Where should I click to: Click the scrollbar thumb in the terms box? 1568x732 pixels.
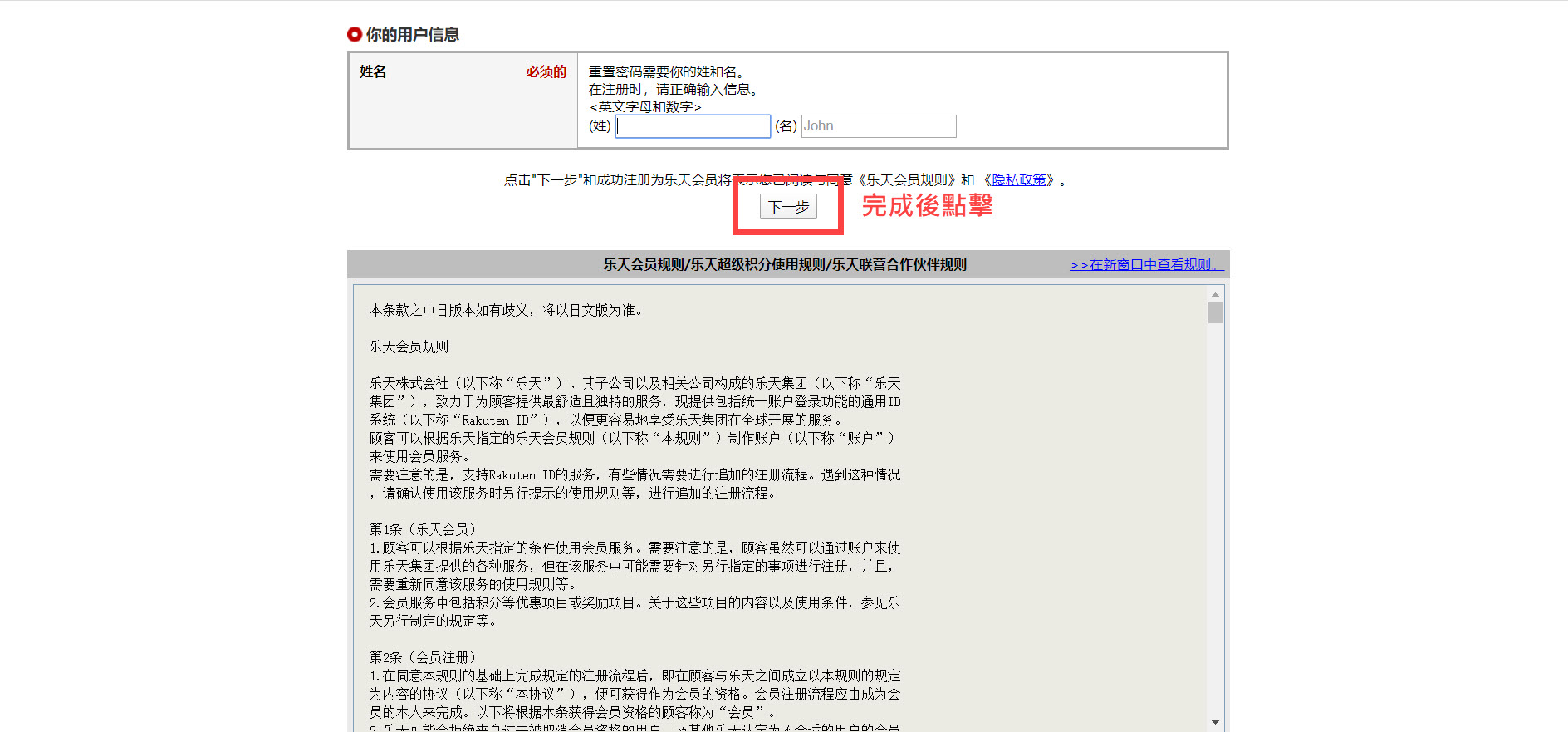coord(1215,313)
